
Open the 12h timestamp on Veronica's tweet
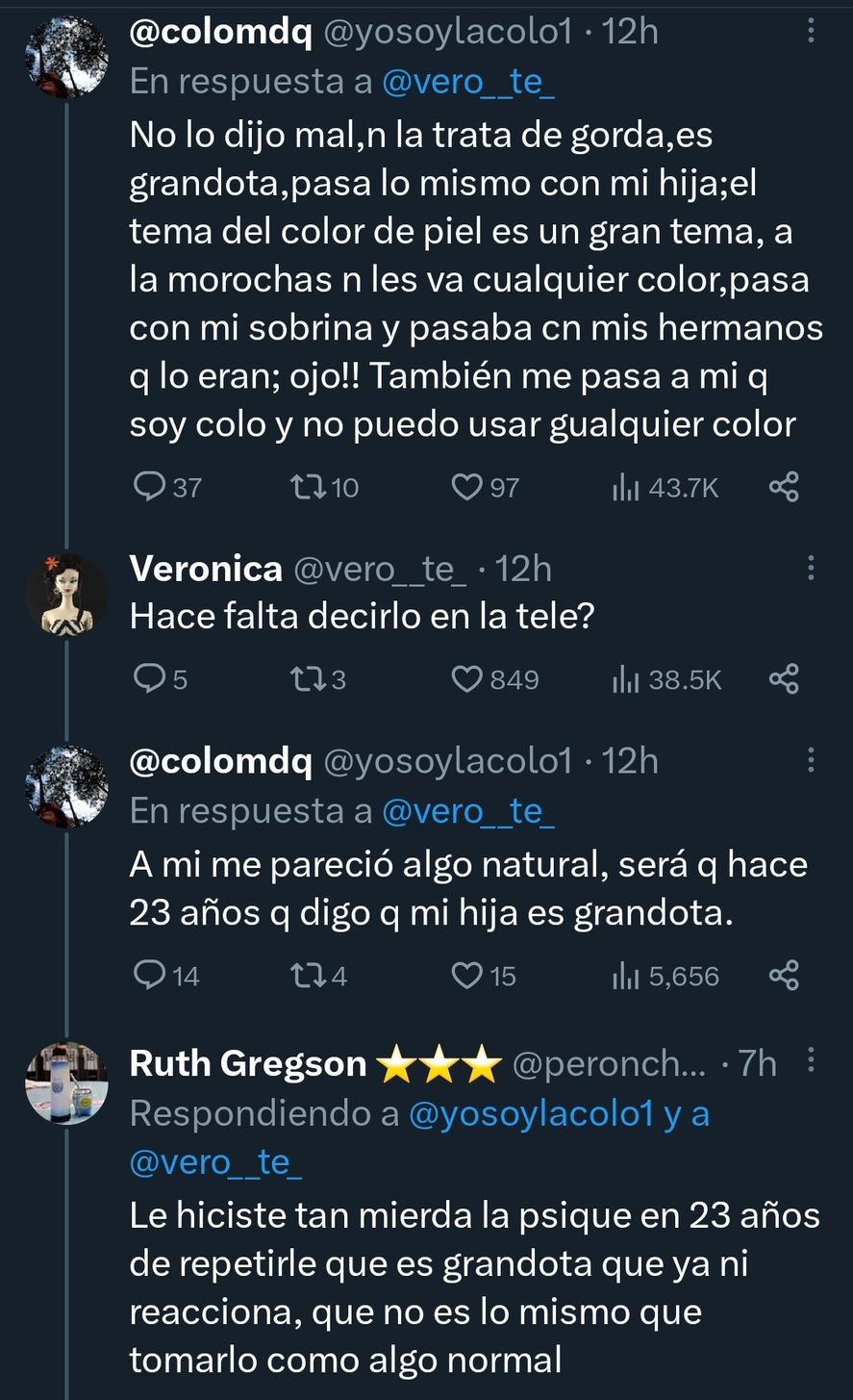point(524,568)
